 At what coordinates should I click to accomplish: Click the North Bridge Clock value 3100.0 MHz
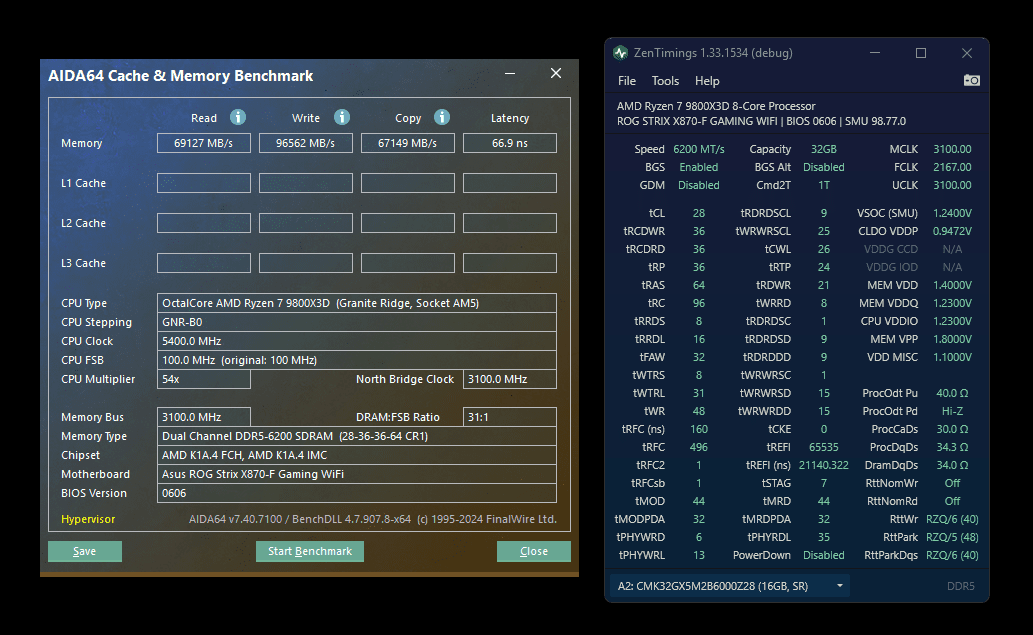[510, 379]
